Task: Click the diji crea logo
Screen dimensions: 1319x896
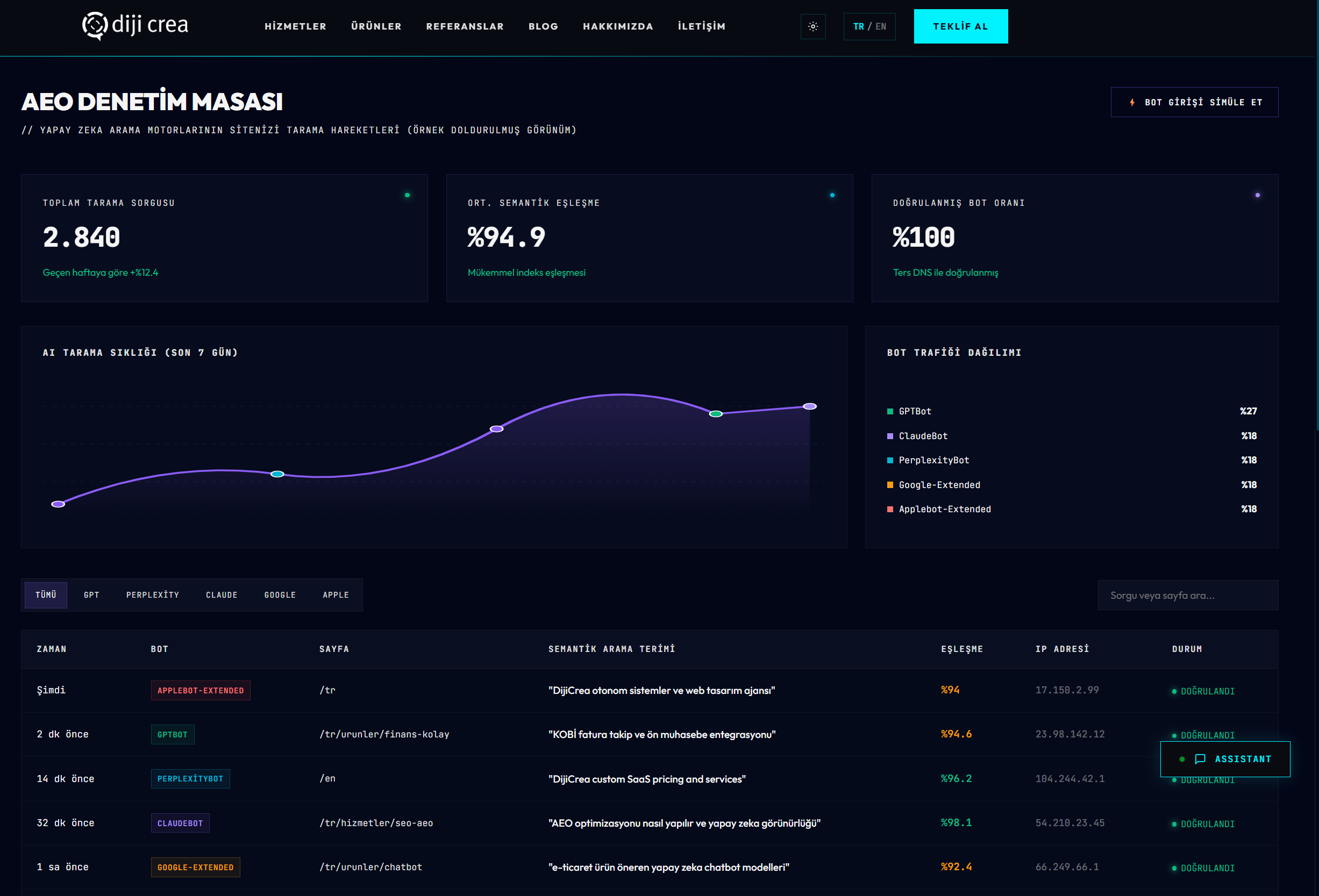Action: point(135,26)
